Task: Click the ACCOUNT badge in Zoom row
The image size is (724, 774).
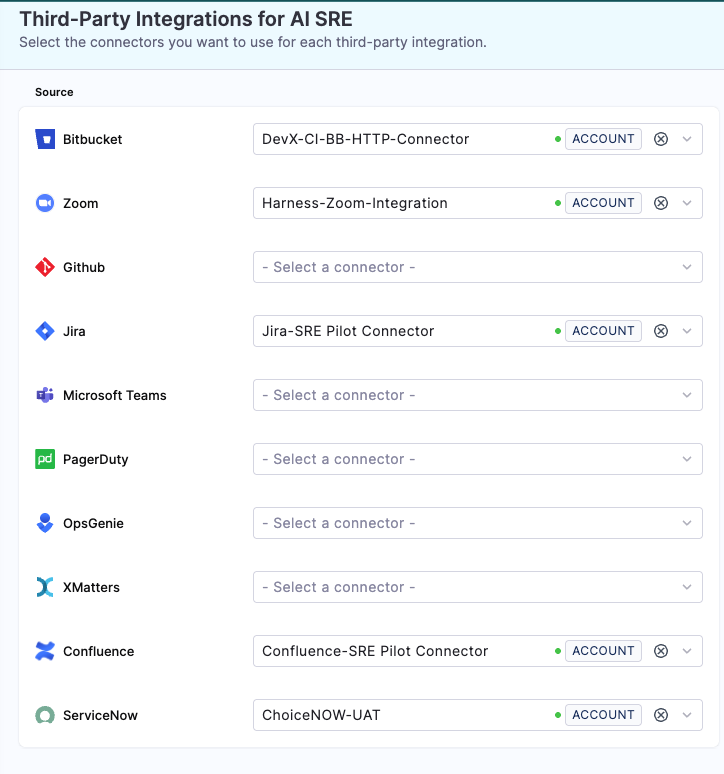Action: pos(603,203)
